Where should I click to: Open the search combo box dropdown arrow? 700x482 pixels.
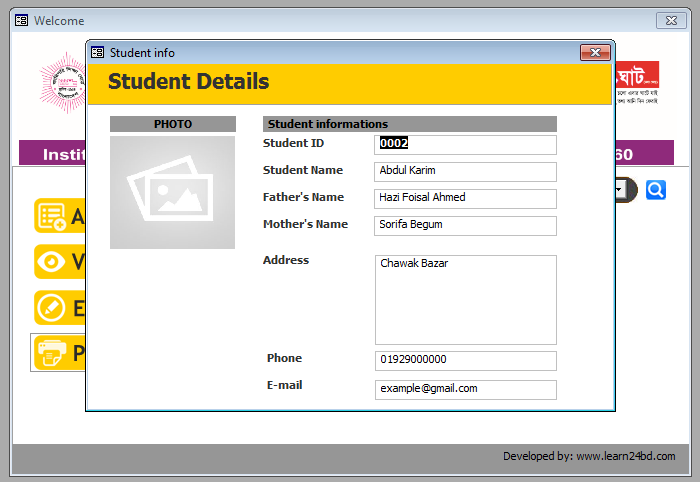[x=619, y=190]
